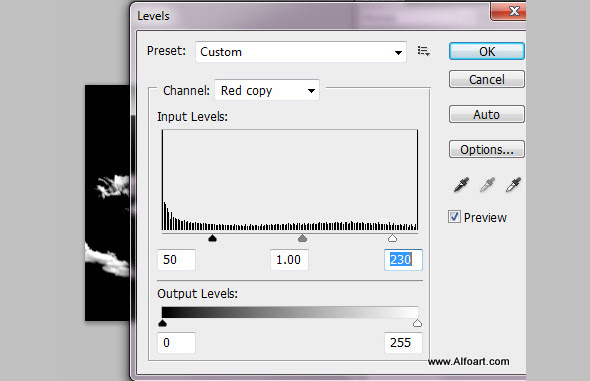The width and height of the screenshot is (590, 381).
Task: Click the output levels field showing 255
Action: click(403, 343)
